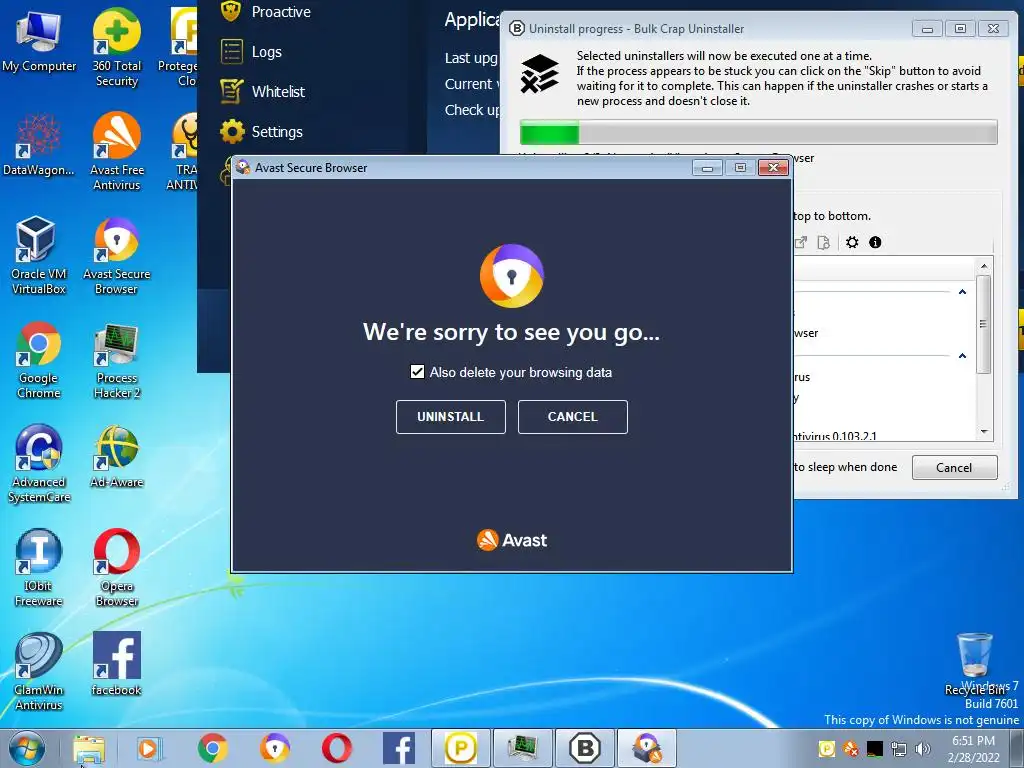Viewport: 1024px width, 768px height.
Task: Click the document properties icon in Uninstall progress
Action: point(824,242)
